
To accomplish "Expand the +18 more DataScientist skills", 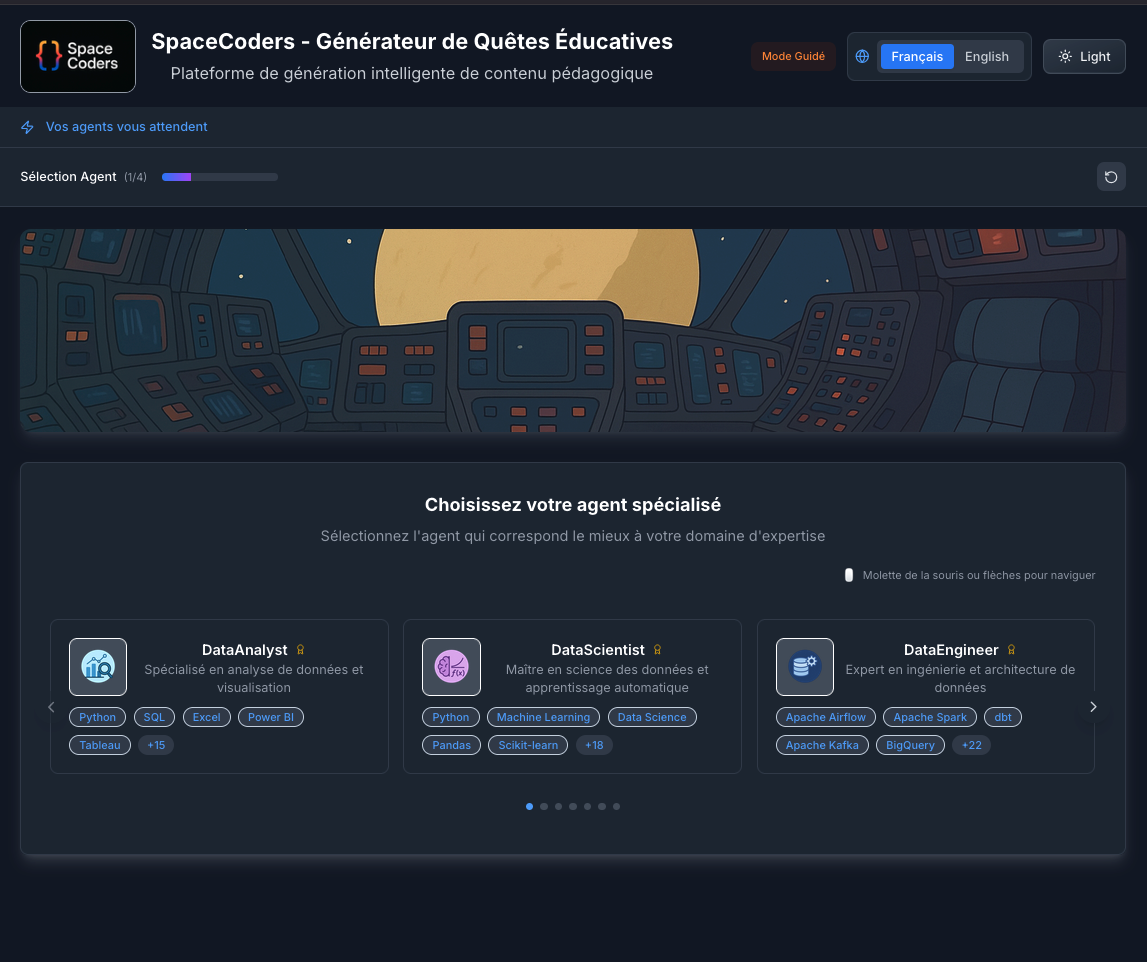I will 594,745.
